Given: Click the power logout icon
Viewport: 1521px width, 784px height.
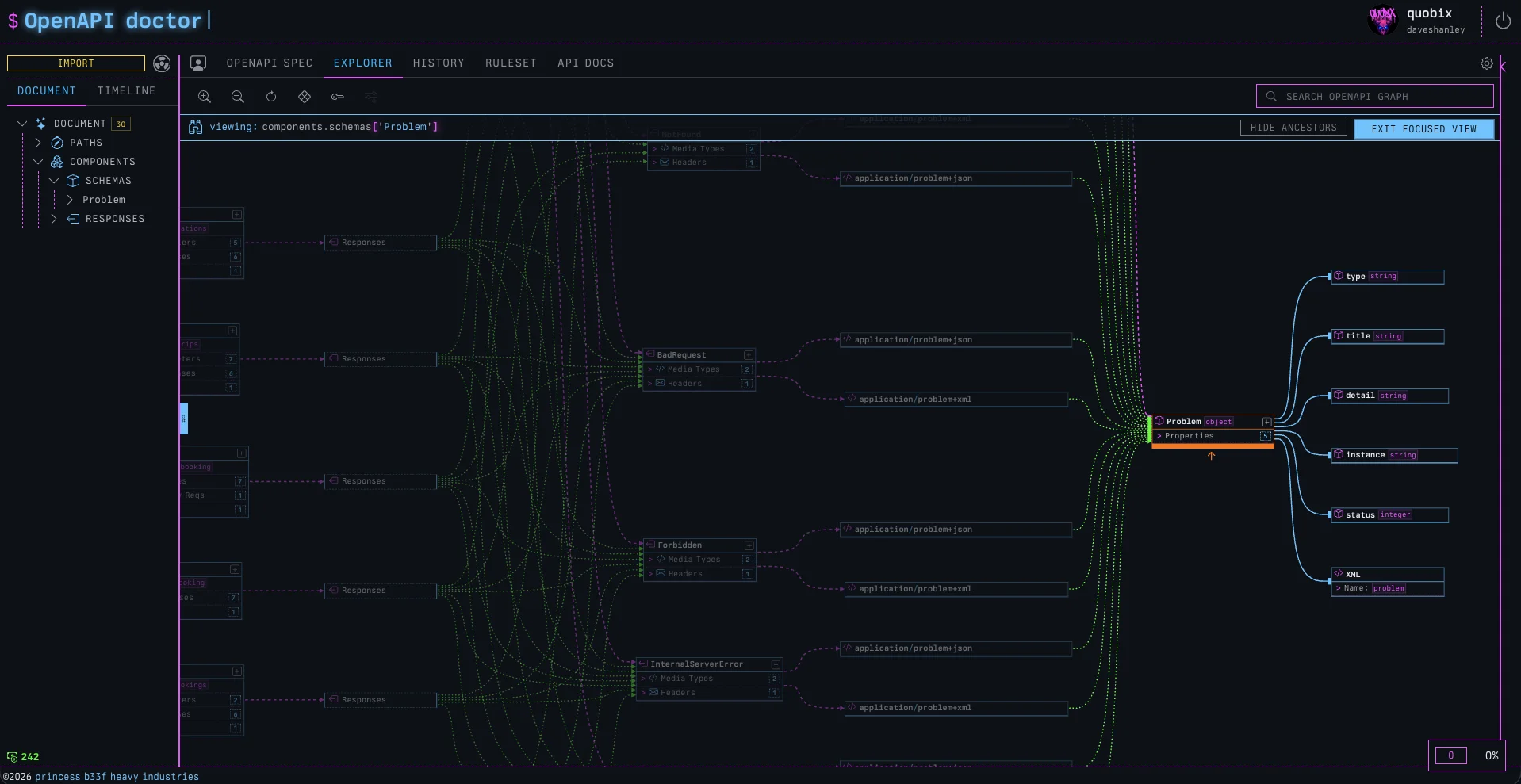Looking at the screenshot, I should tap(1503, 21).
